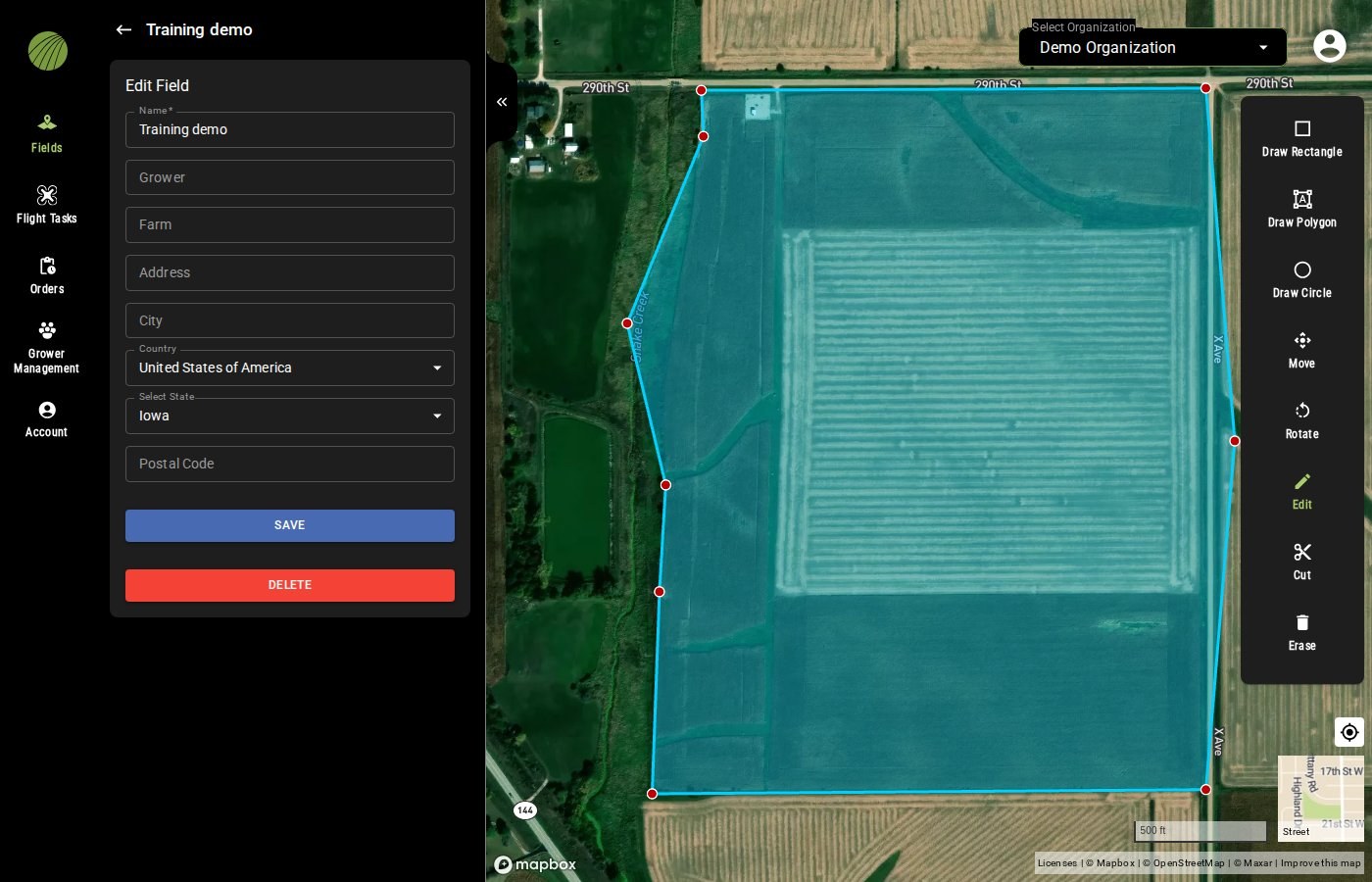Click the Grower input field

click(290, 177)
